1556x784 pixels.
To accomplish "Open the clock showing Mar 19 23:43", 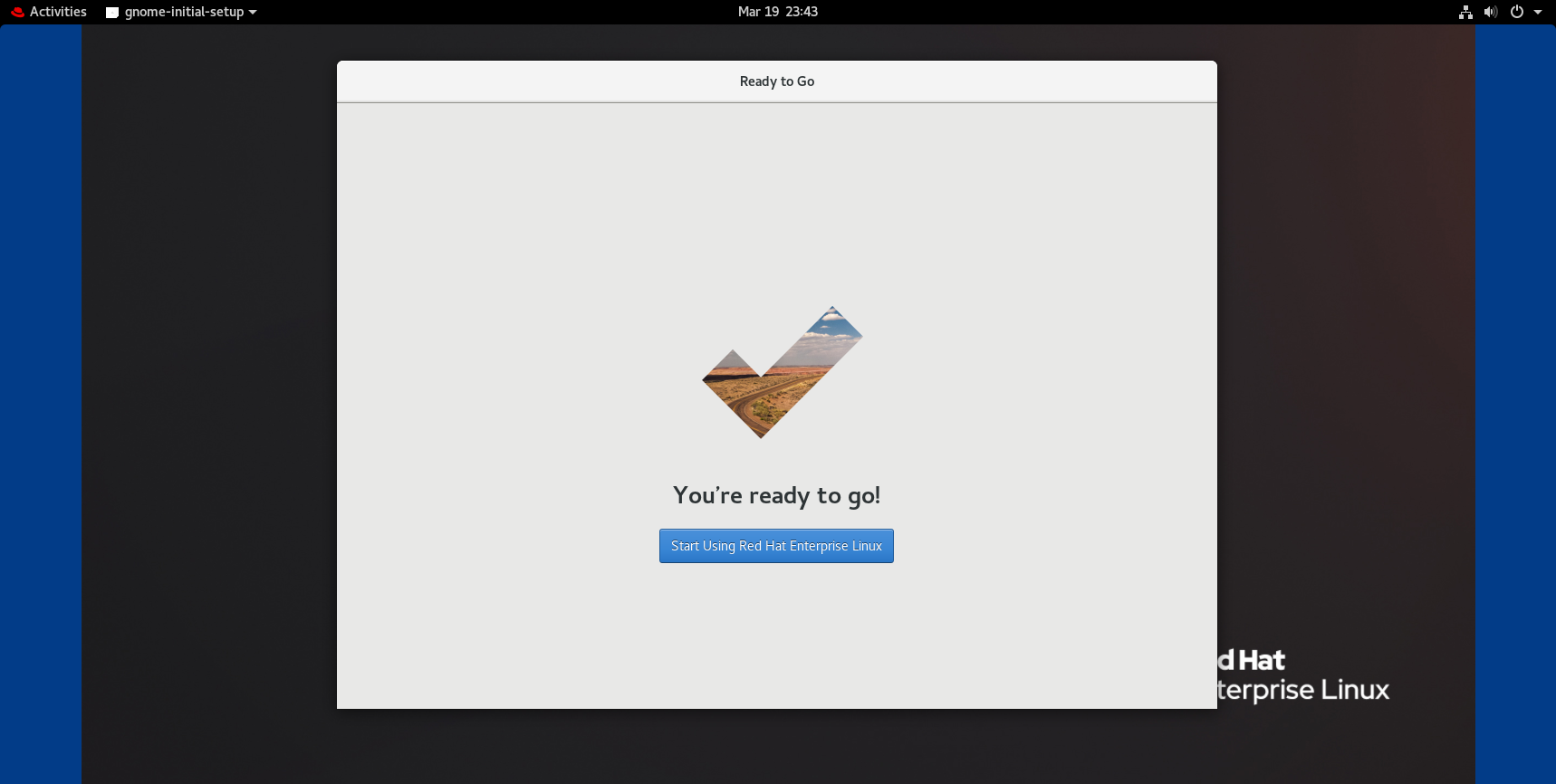I will [x=778, y=12].
